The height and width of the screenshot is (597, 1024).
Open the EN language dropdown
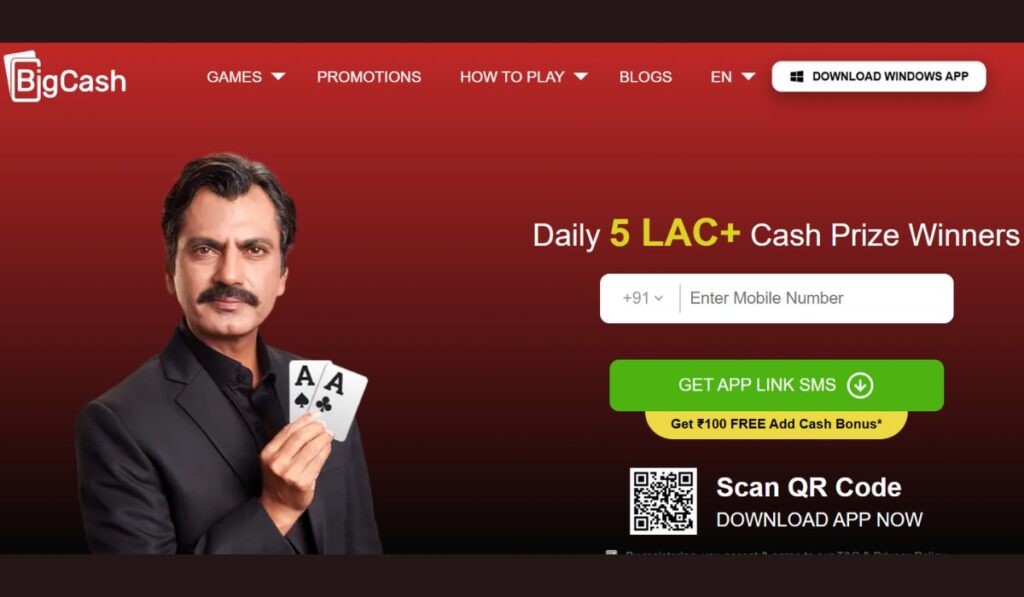click(733, 76)
